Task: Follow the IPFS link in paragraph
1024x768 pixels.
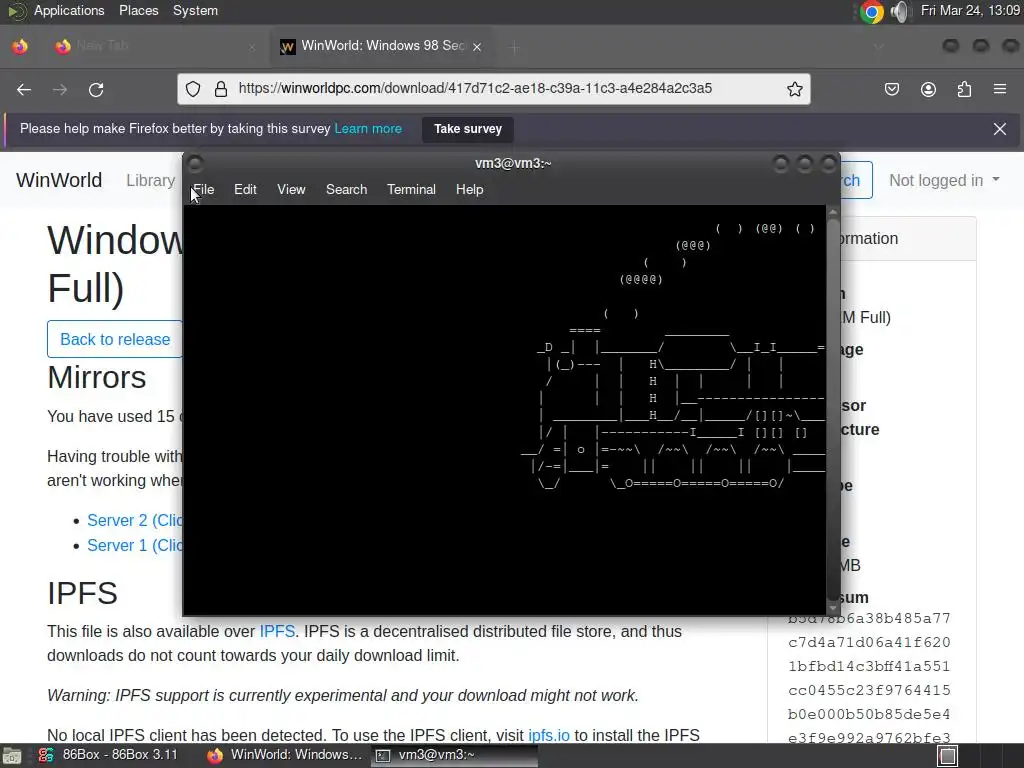Action: (x=277, y=632)
